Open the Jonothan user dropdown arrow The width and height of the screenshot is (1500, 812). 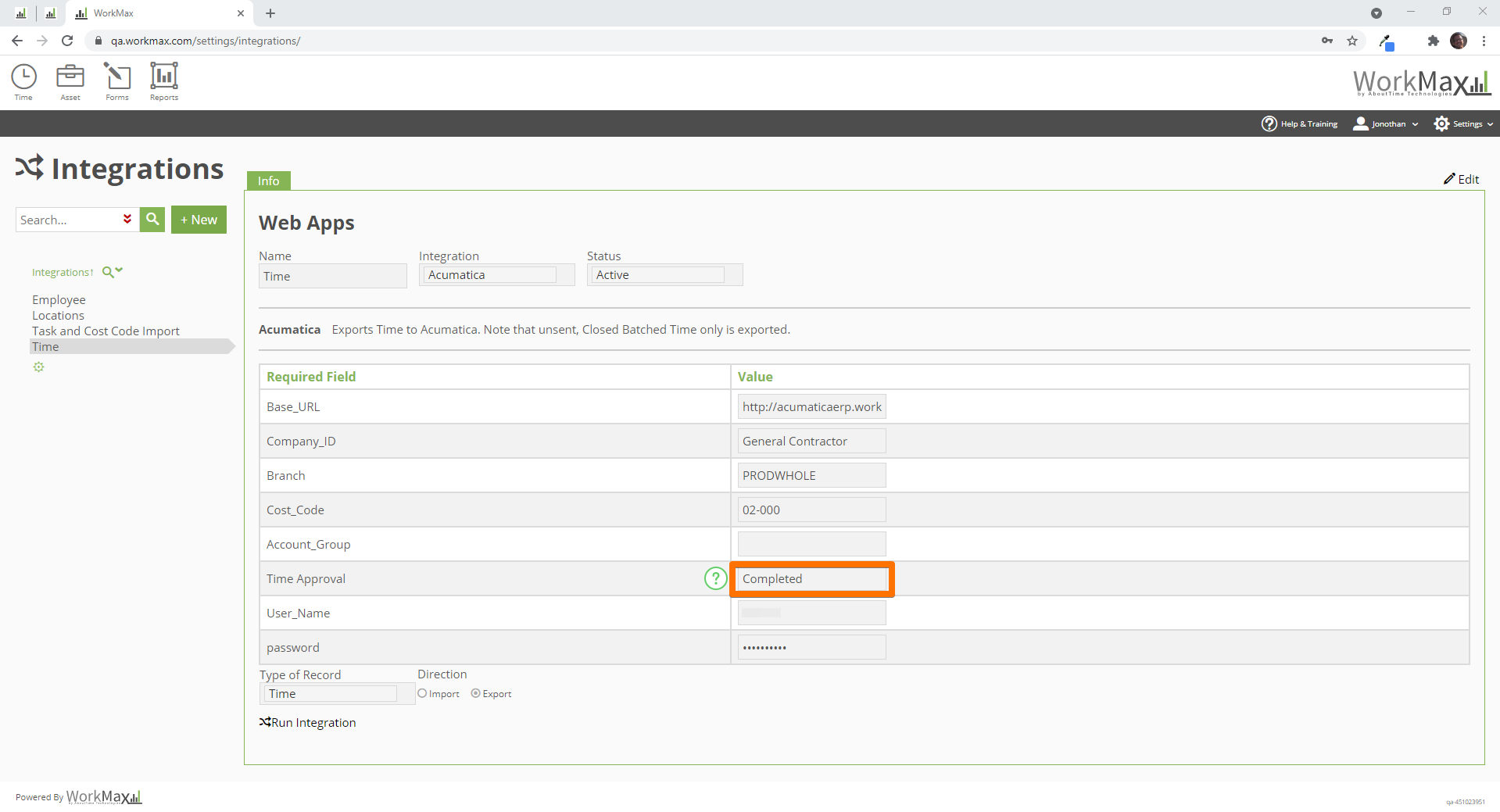click(x=1415, y=124)
